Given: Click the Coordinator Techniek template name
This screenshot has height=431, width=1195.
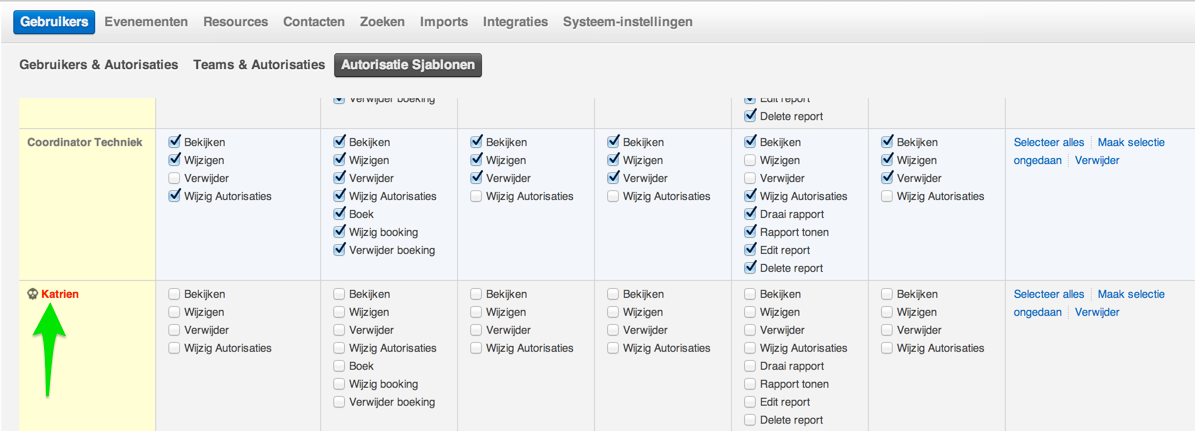Looking at the screenshot, I should point(85,142).
